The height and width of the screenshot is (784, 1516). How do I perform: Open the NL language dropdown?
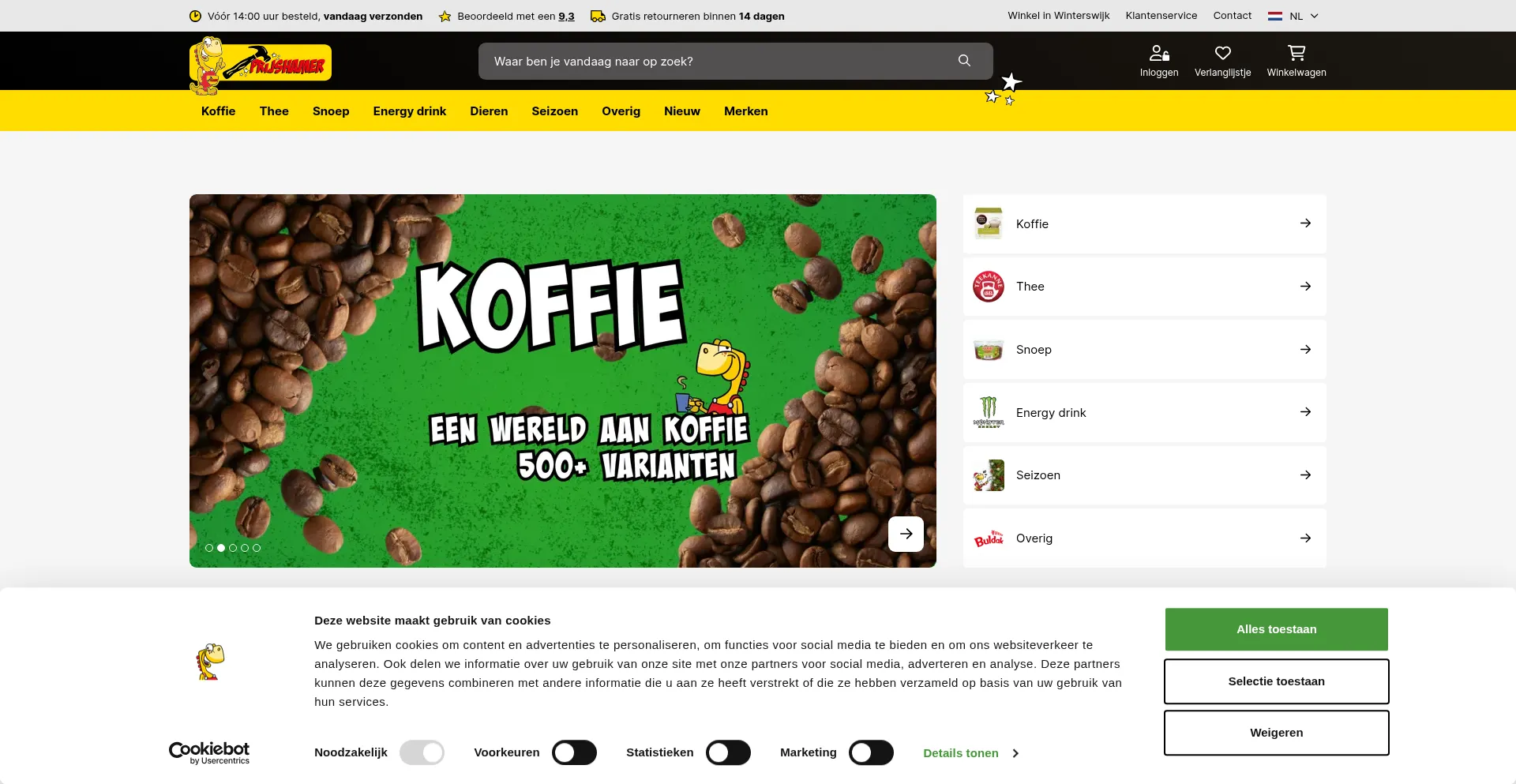(1293, 16)
